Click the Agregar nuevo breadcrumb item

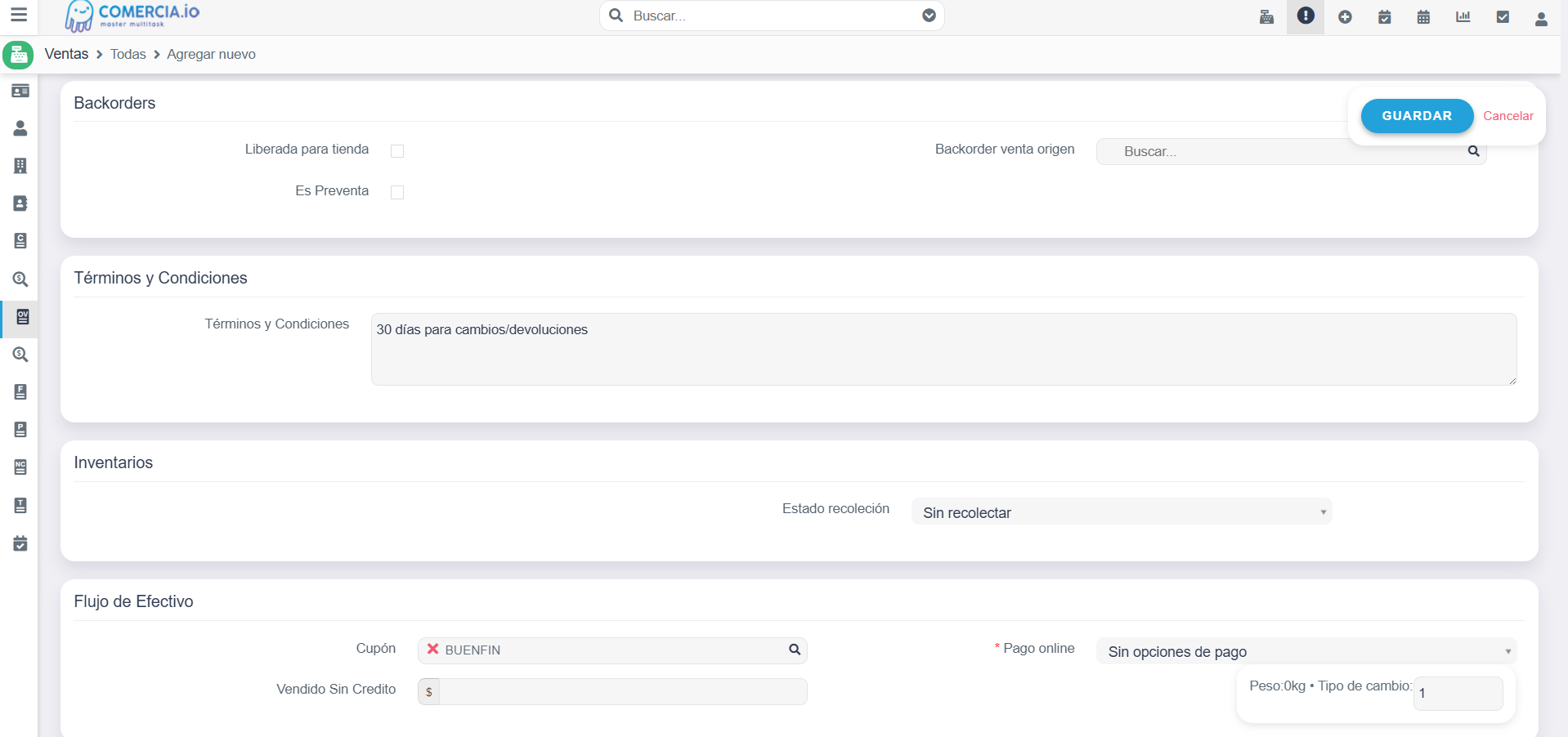pyautogui.click(x=211, y=54)
